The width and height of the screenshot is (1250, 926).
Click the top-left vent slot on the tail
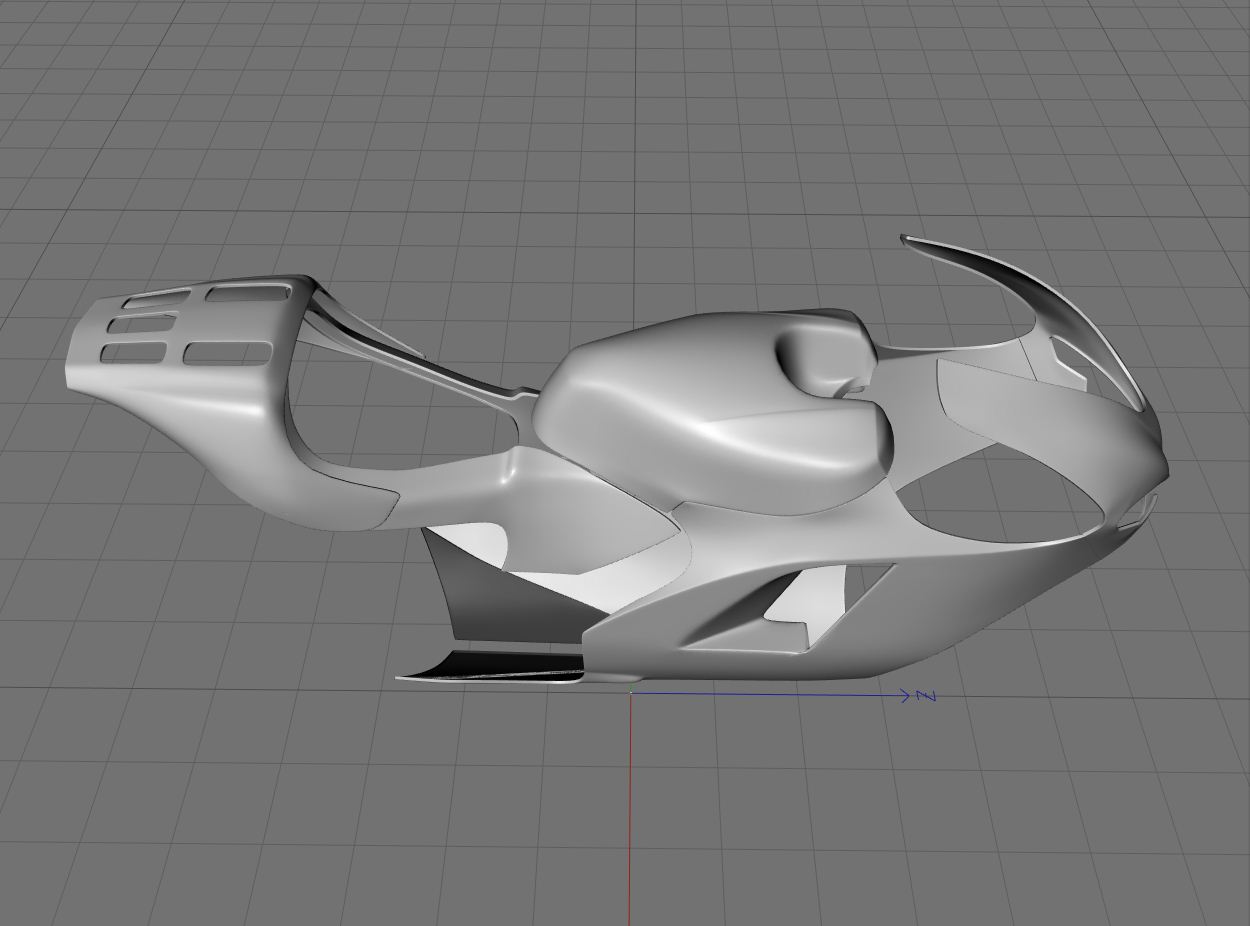[156, 297]
